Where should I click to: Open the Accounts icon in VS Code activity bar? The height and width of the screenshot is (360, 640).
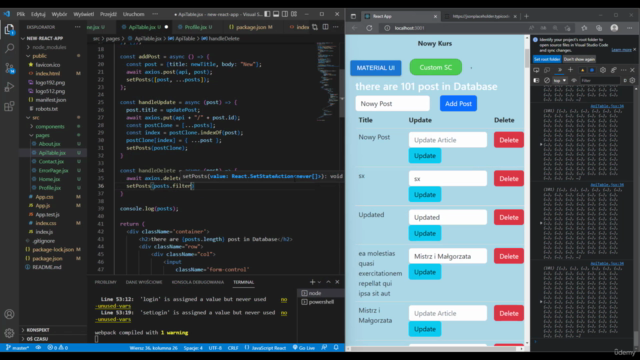coord(9,314)
